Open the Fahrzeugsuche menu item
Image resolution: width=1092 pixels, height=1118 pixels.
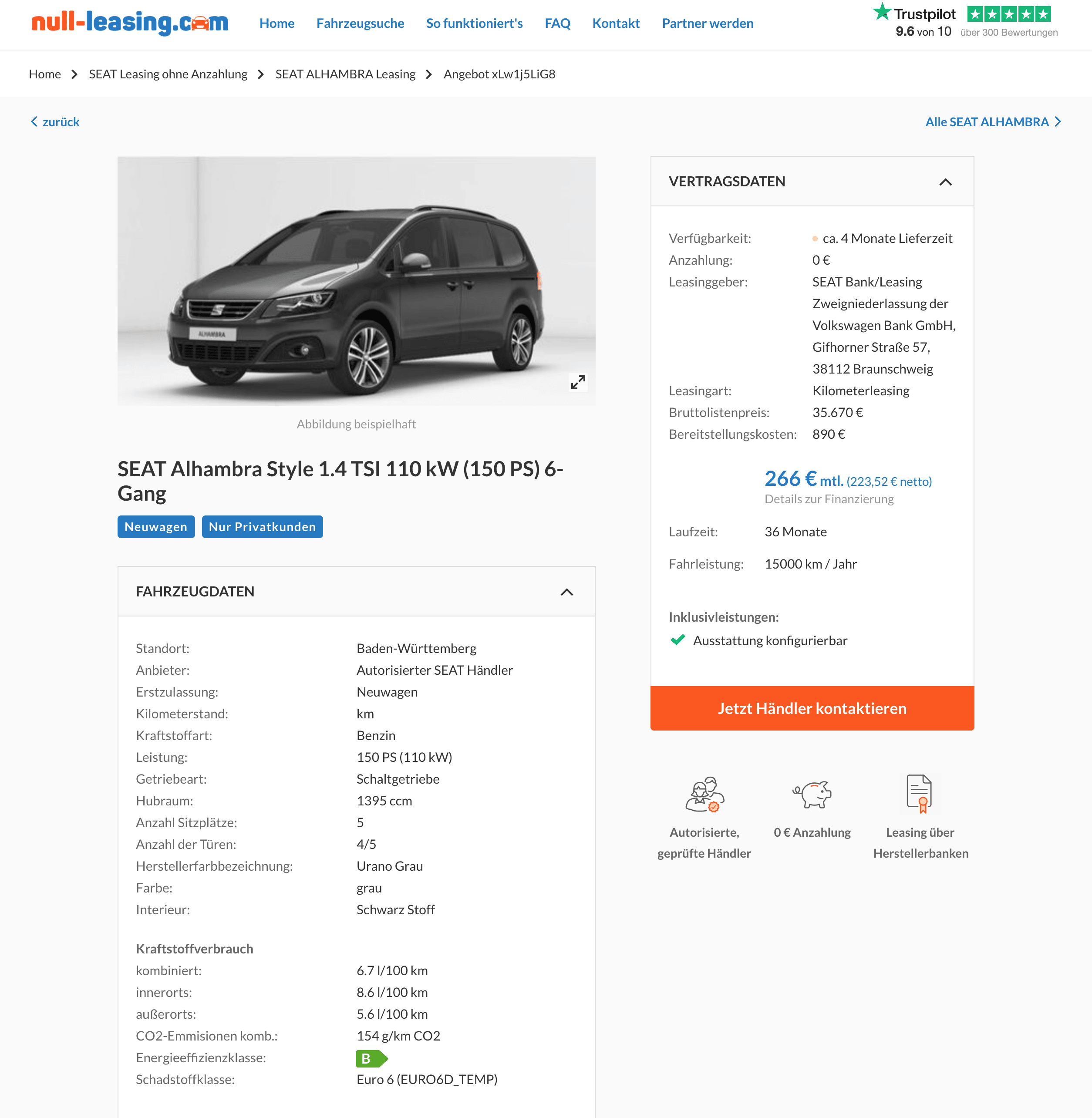(360, 24)
